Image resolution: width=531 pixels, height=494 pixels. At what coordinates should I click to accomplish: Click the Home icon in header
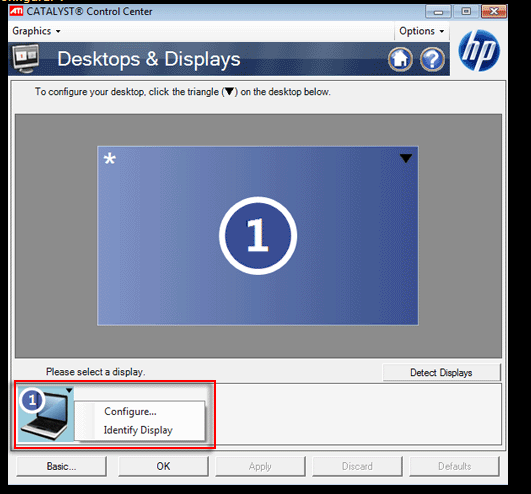[x=400, y=60]
